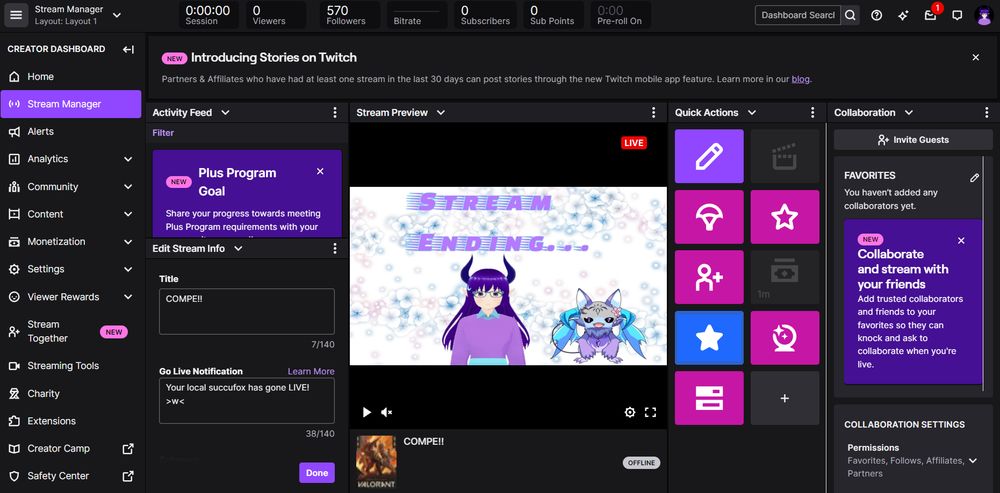Open Creator Camp external link
The image size is (1000, 493).
[x=71, y=448]
